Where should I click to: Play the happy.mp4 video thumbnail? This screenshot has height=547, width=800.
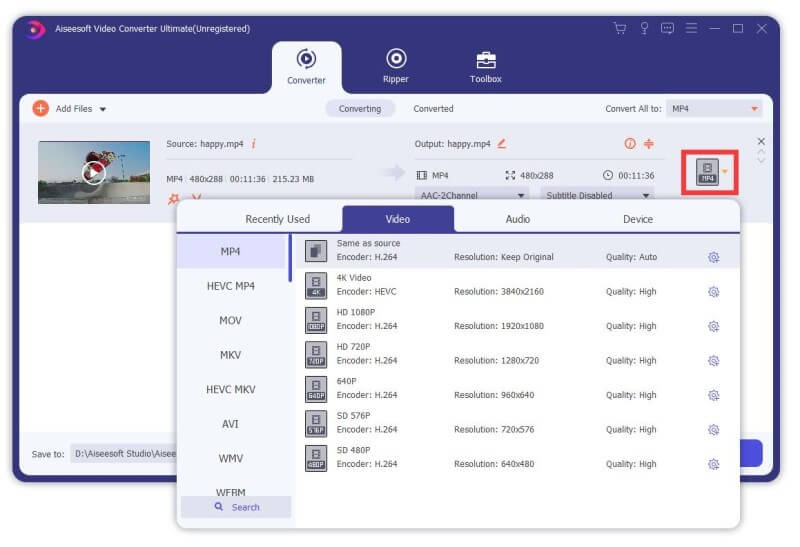(x=93, y=173)
